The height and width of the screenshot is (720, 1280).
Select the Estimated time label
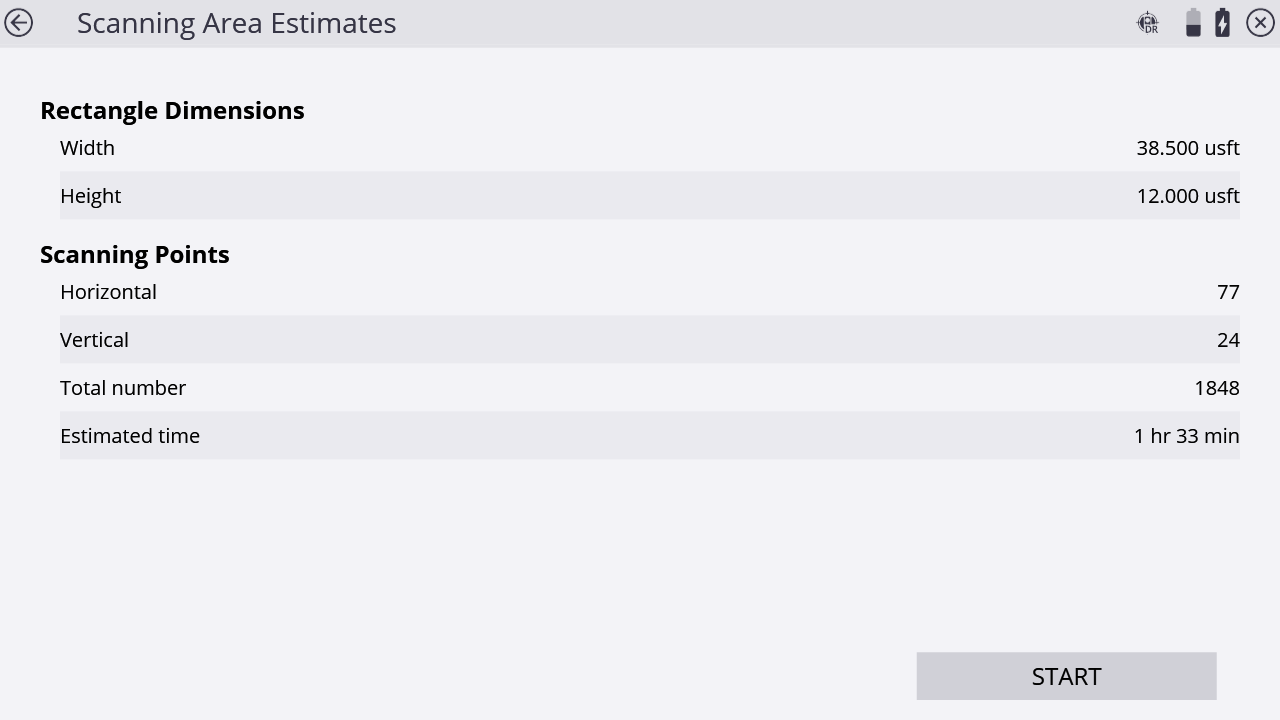coord(130,436)
